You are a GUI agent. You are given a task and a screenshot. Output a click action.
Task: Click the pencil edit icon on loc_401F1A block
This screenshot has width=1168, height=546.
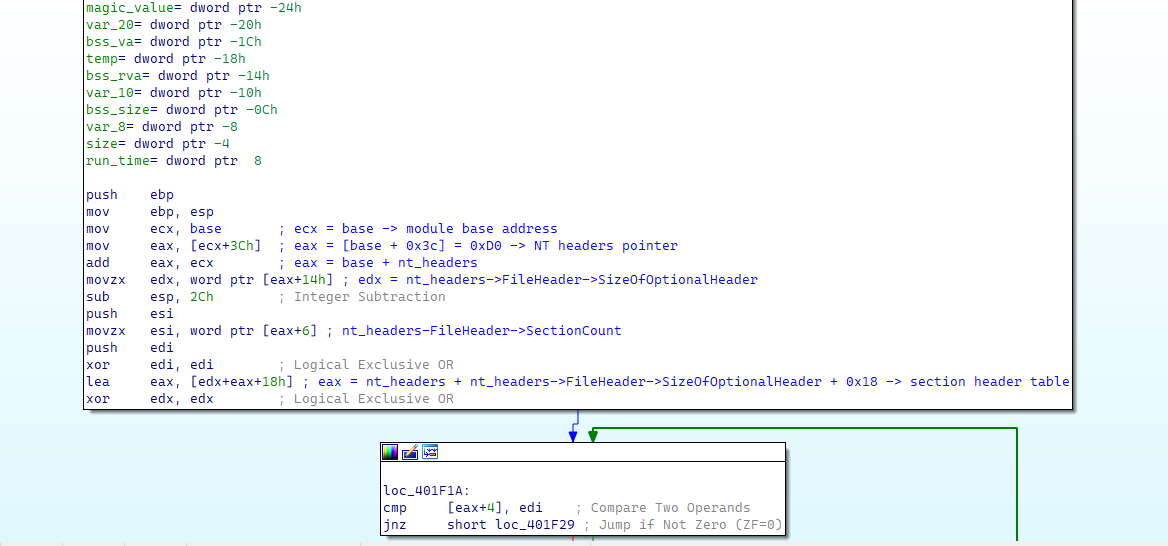click(410, 453)
